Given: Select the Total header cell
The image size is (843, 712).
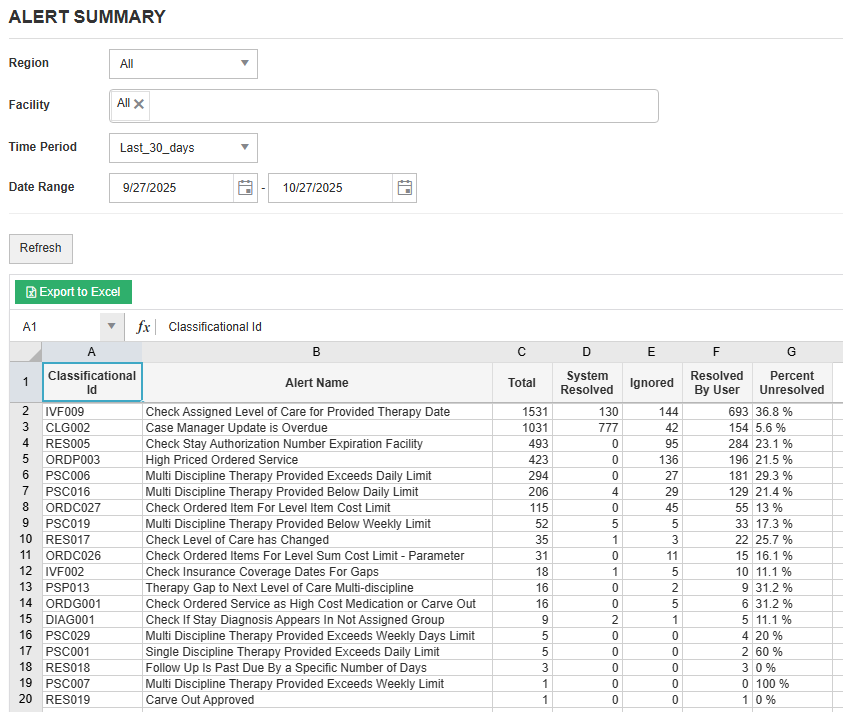Looking at the screenshot, I should click(x=522, y=382).
